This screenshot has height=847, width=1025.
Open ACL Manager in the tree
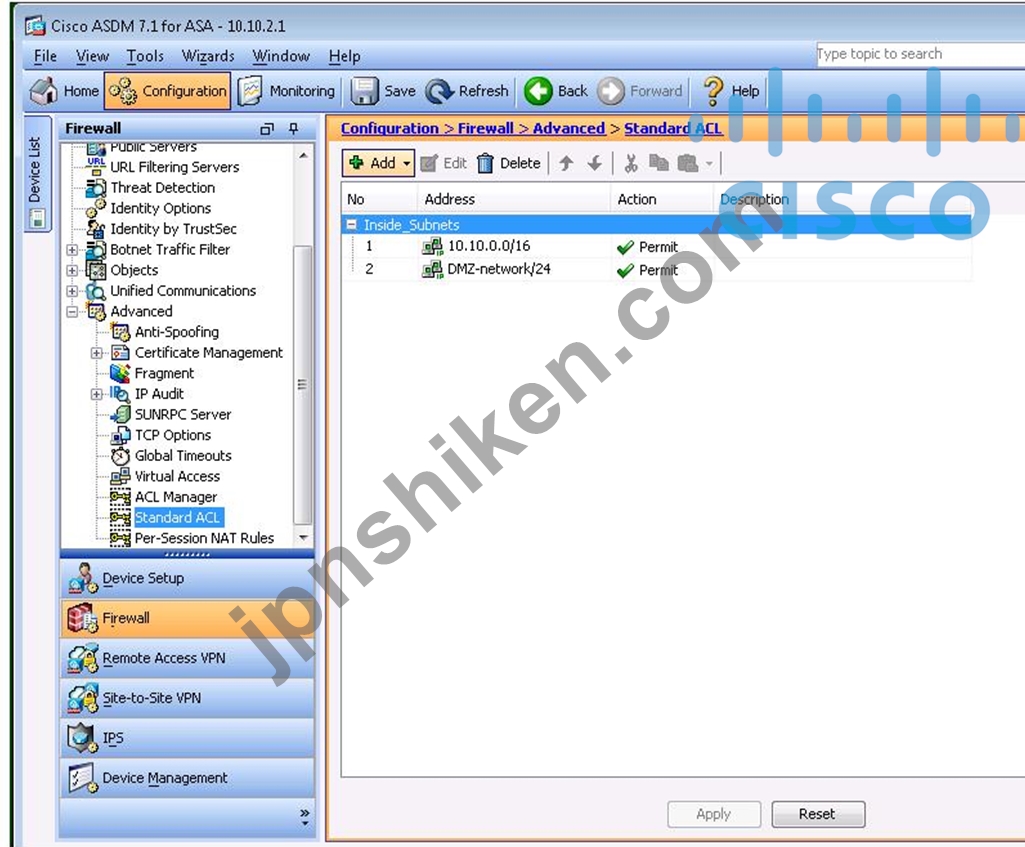click(x=176, y=497)
